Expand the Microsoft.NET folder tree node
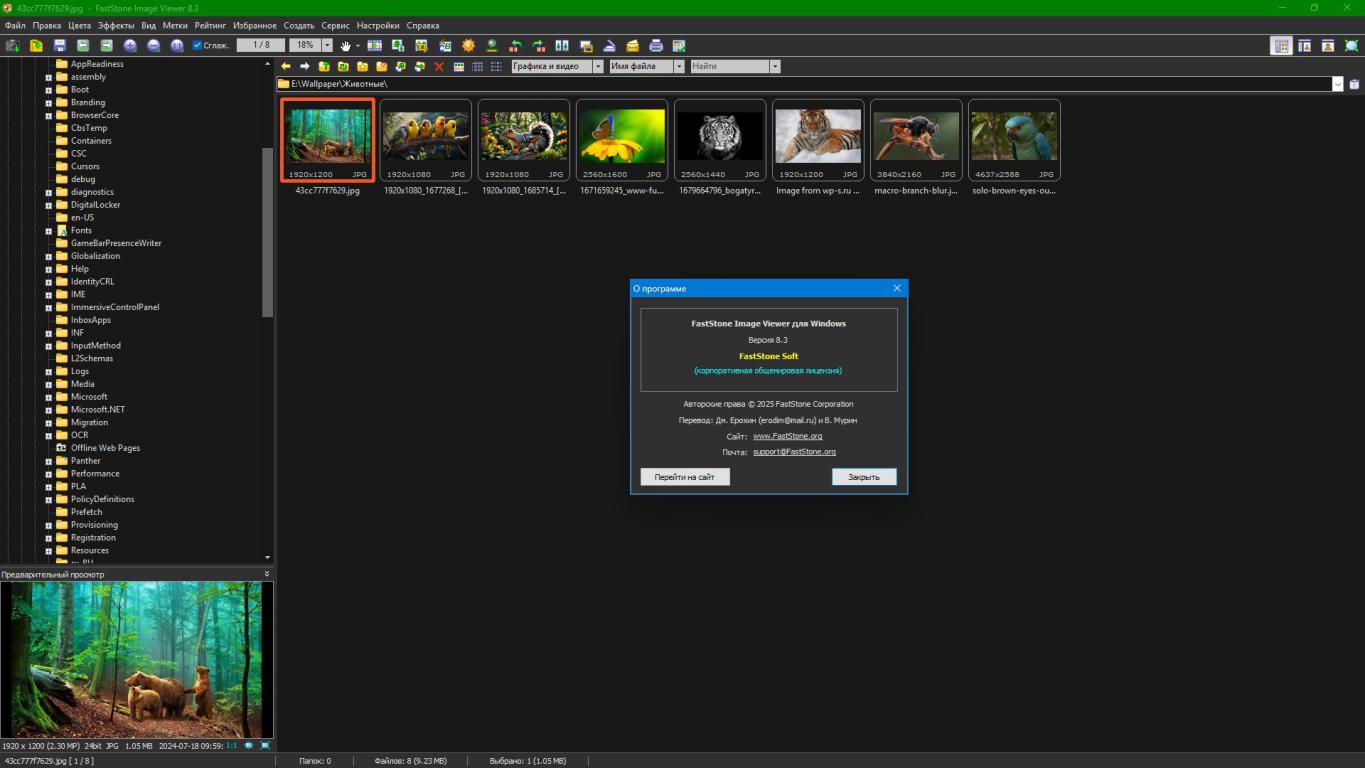This screenshot has width=1365, height=768. tap(48, 410)
